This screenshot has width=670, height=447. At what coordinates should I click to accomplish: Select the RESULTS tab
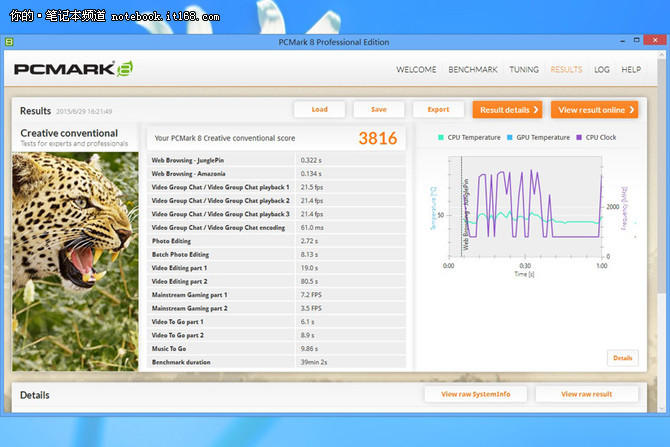(x=566, y=70)
